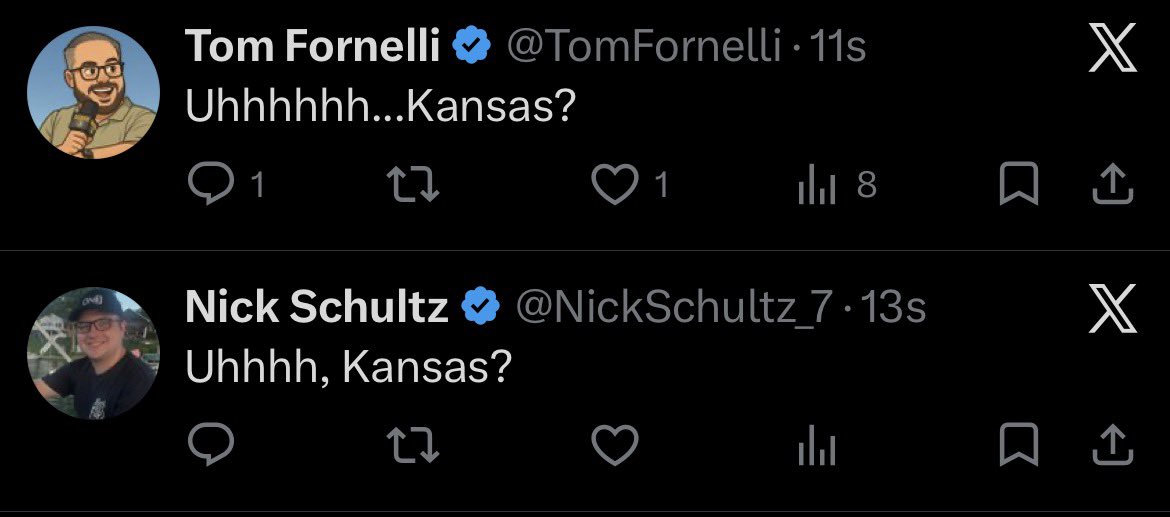Like Nick Schultz's tweet
1170x517 pixels.
click(614, 445)
